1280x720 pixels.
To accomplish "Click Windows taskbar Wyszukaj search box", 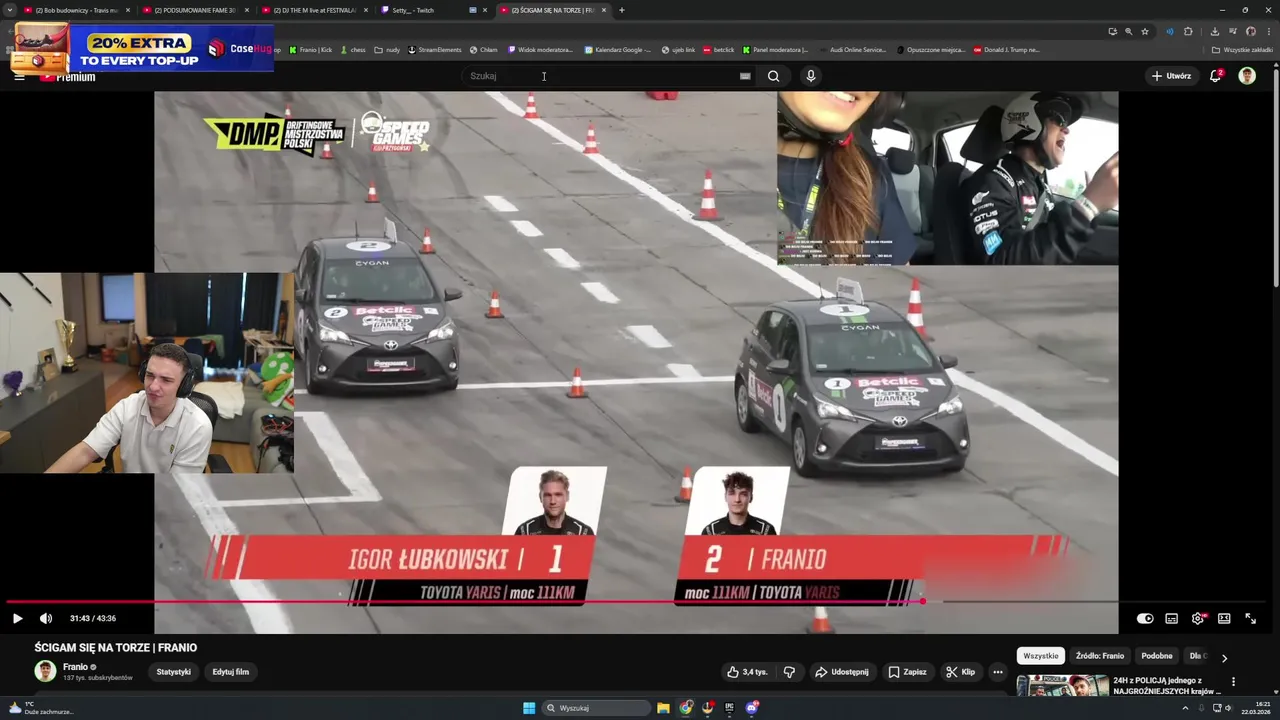I will (x=597, y=708).
